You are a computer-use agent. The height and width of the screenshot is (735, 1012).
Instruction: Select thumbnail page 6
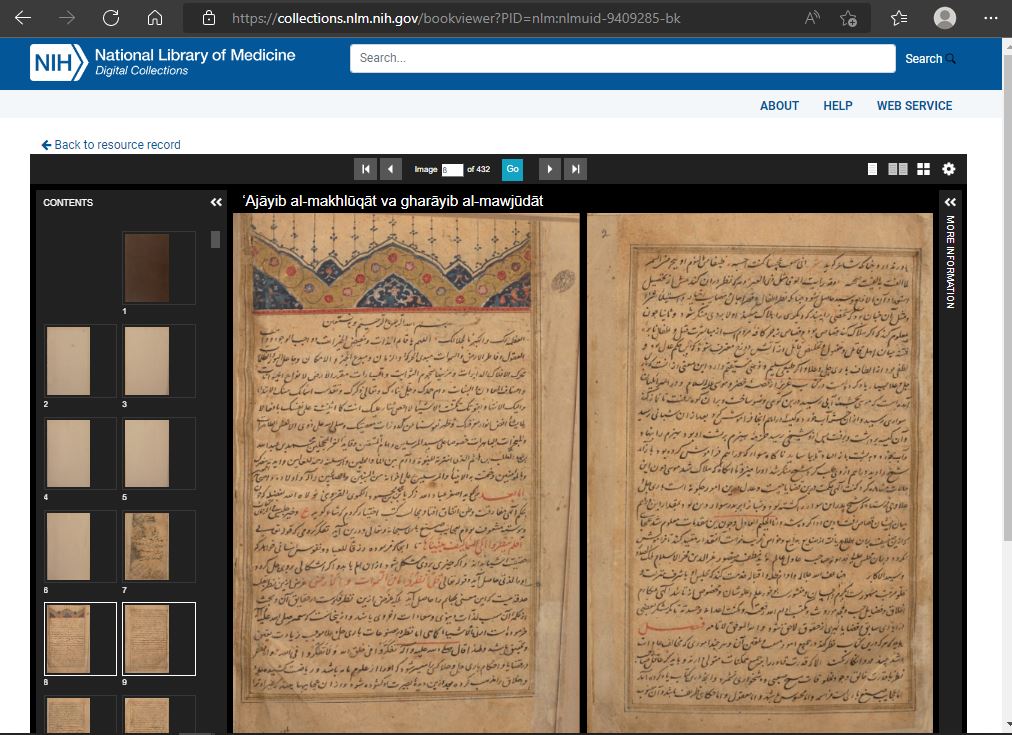point(80,547)
